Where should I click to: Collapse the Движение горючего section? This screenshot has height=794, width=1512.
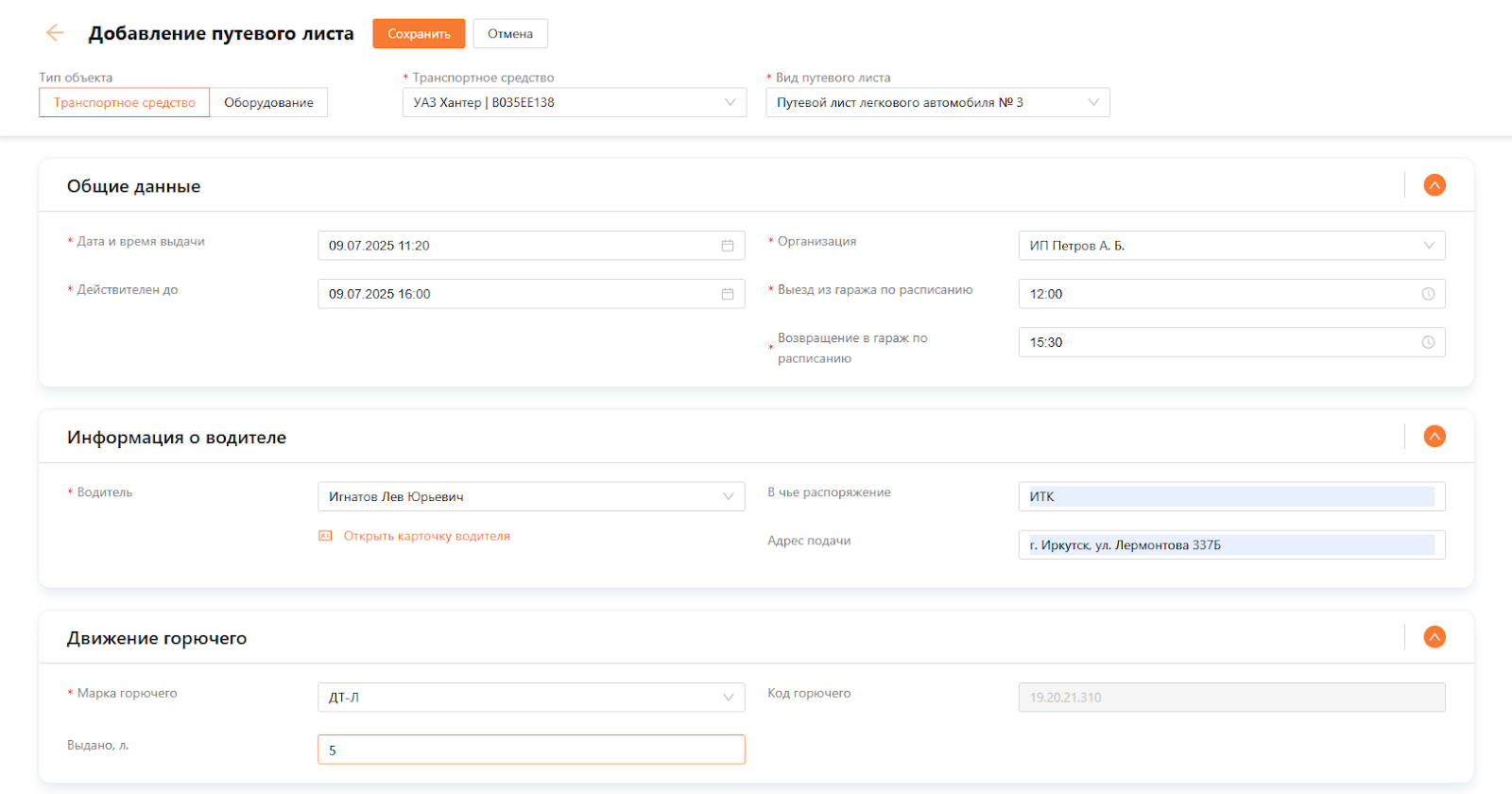(1435, 637)
